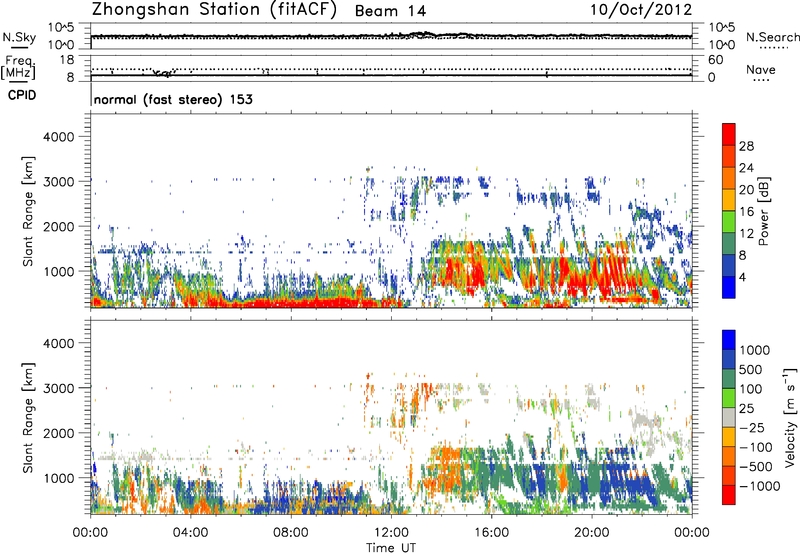Click the sky noise trace bump near 13:00

[422, 34]
